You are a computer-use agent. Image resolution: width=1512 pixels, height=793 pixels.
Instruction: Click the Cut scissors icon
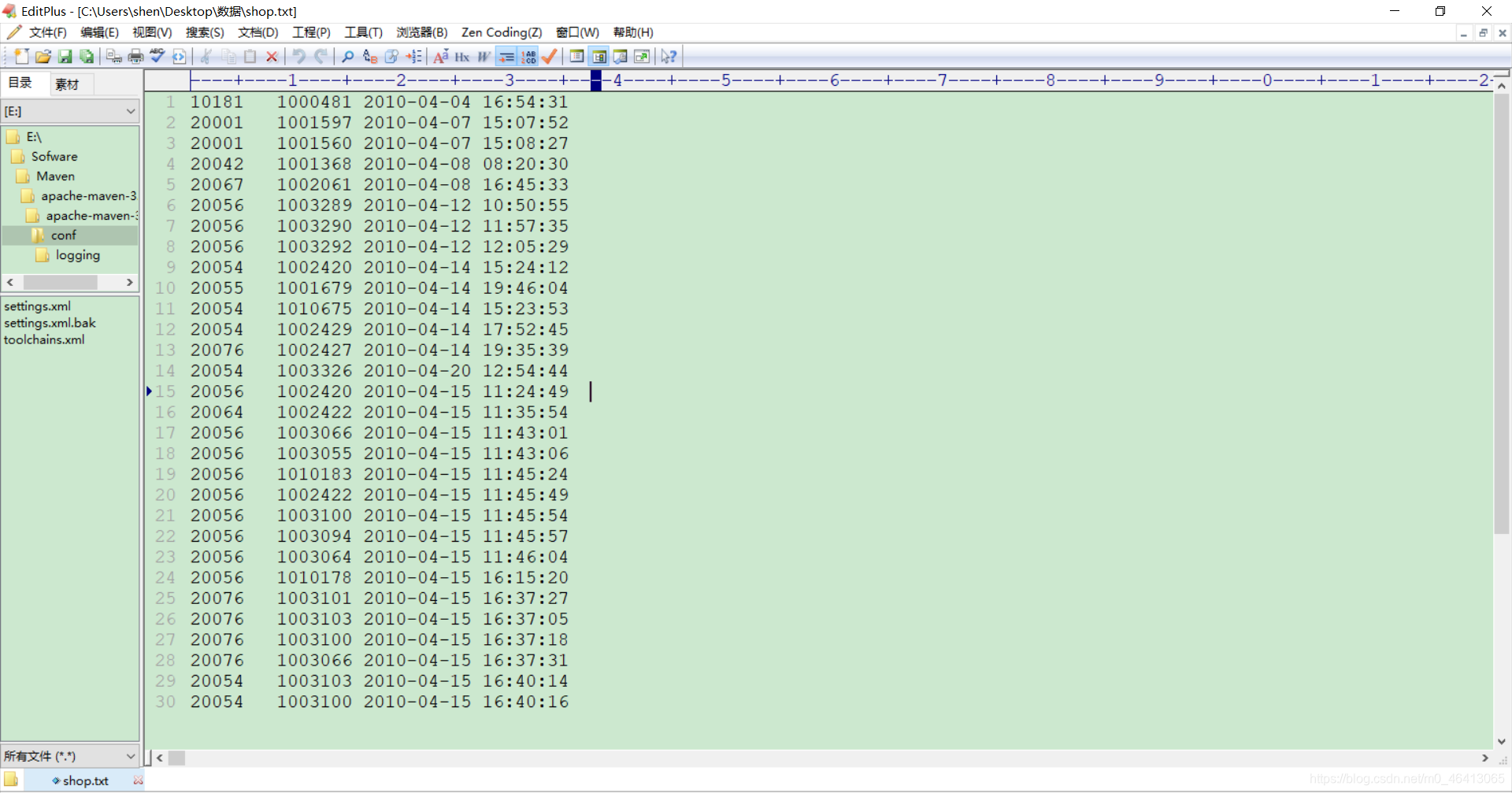(x=206, y=57)
